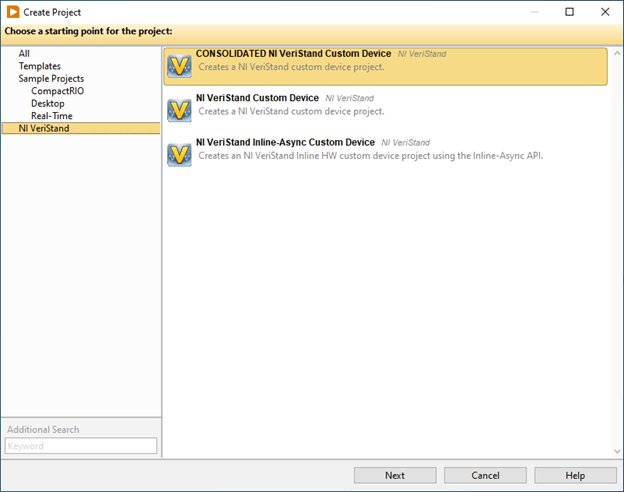Viewport: 624px width, 492px height.
Task: Click the Cancel button
Action: click(x=485, y=475)
